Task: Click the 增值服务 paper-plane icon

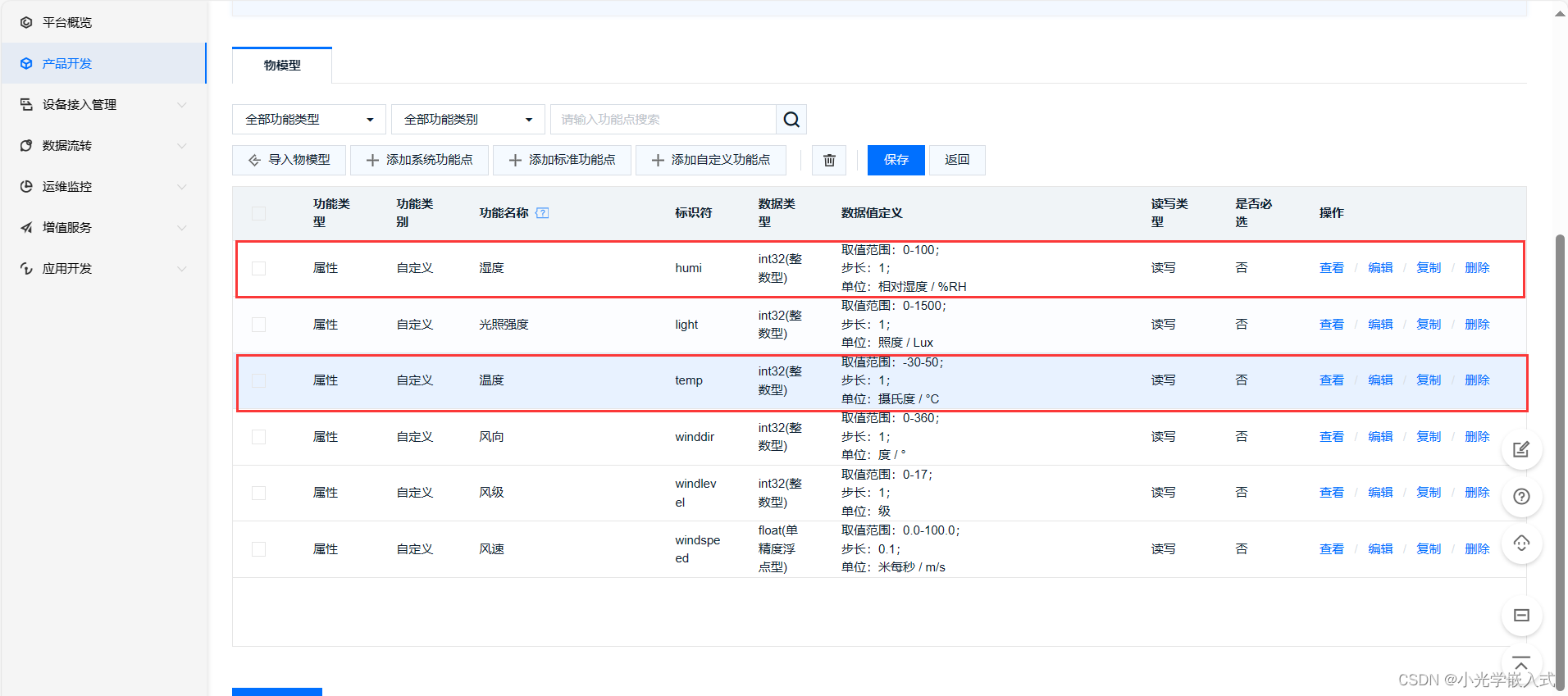Action: [26, 227]
